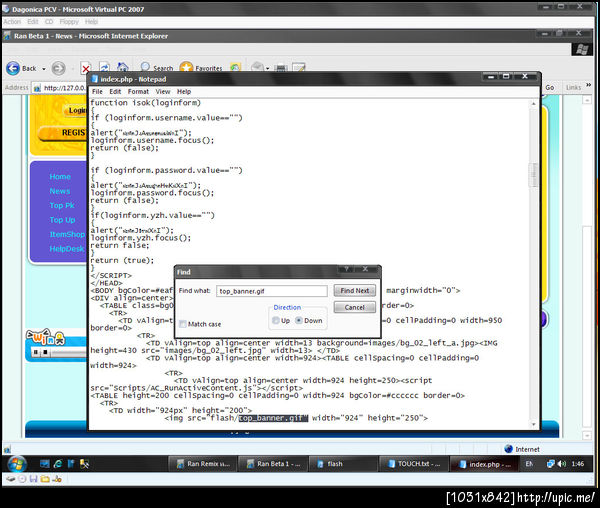
Task: Click the Home link on the web page
Action: point(60,177)
